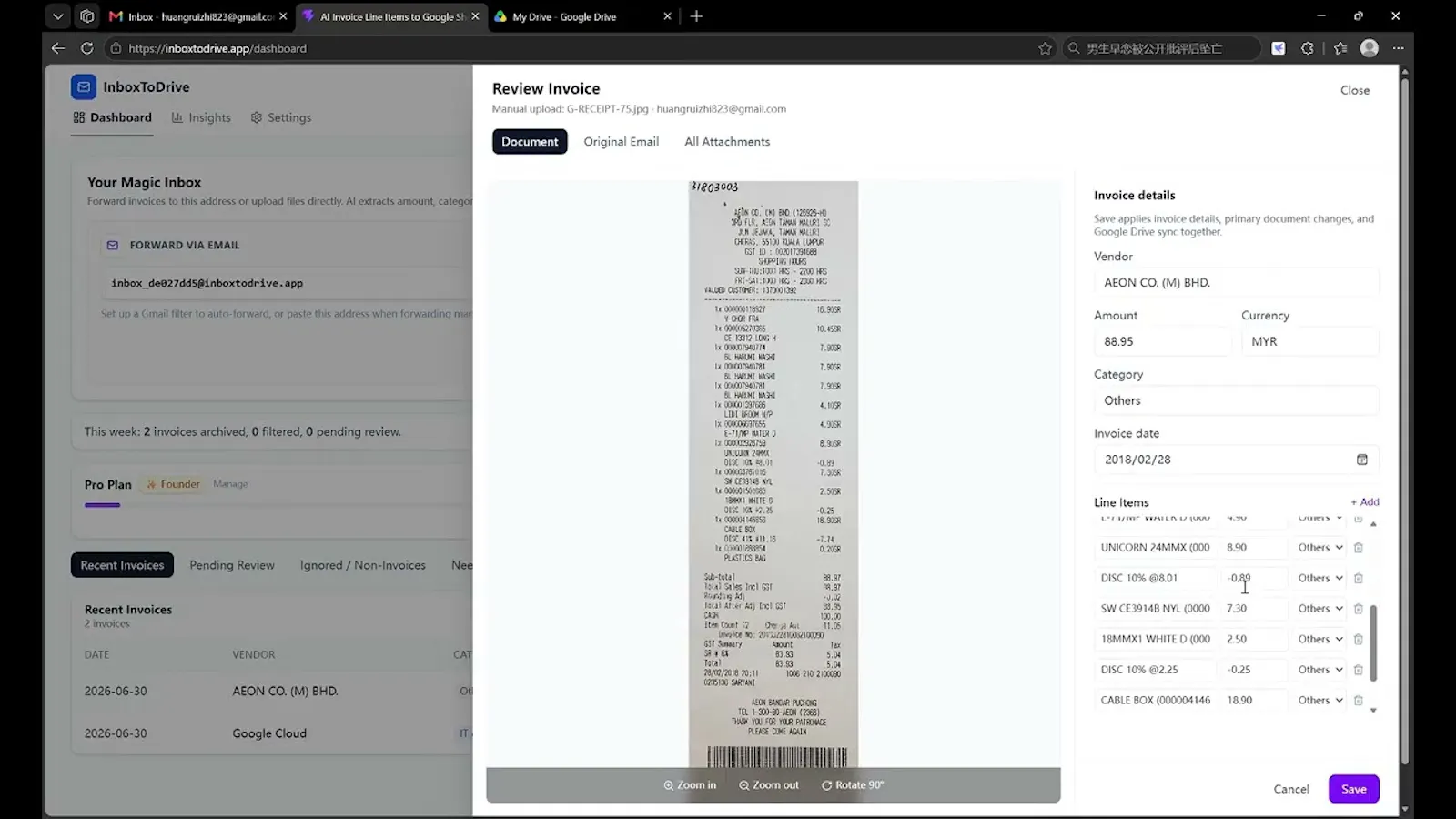Open the Currency field showing MYR
The width and height of the screenshot is (1456, 819).
(x=1309, y=341)
